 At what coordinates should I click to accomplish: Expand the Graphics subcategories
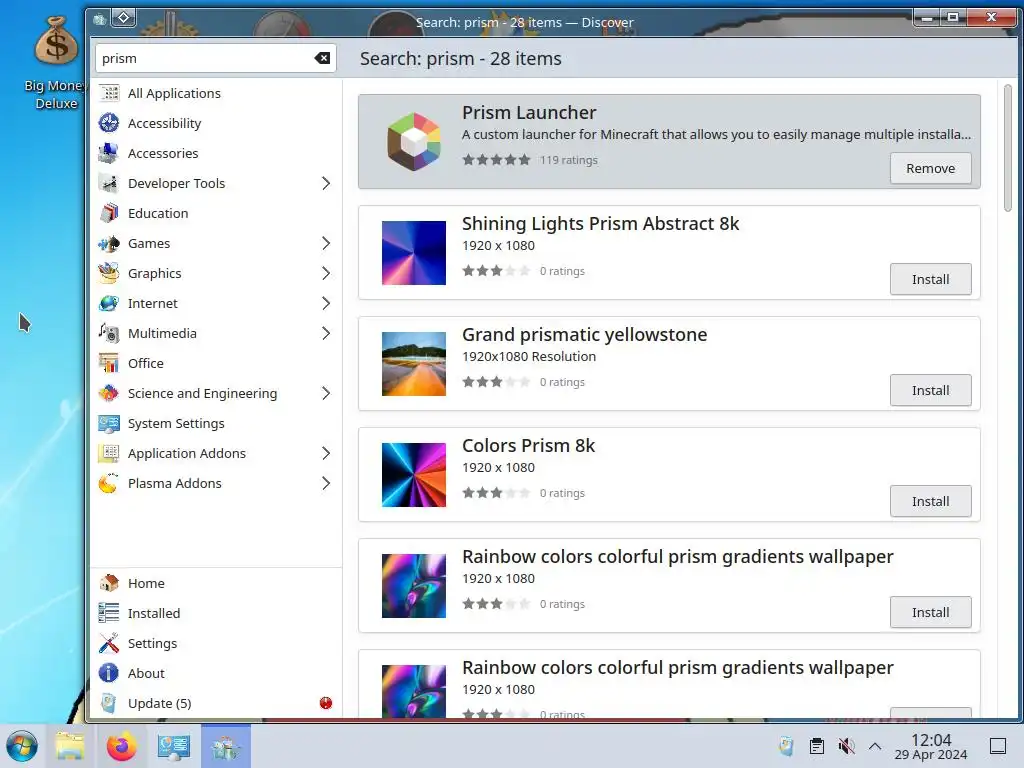pyautogui.click(x=326, y=273)
